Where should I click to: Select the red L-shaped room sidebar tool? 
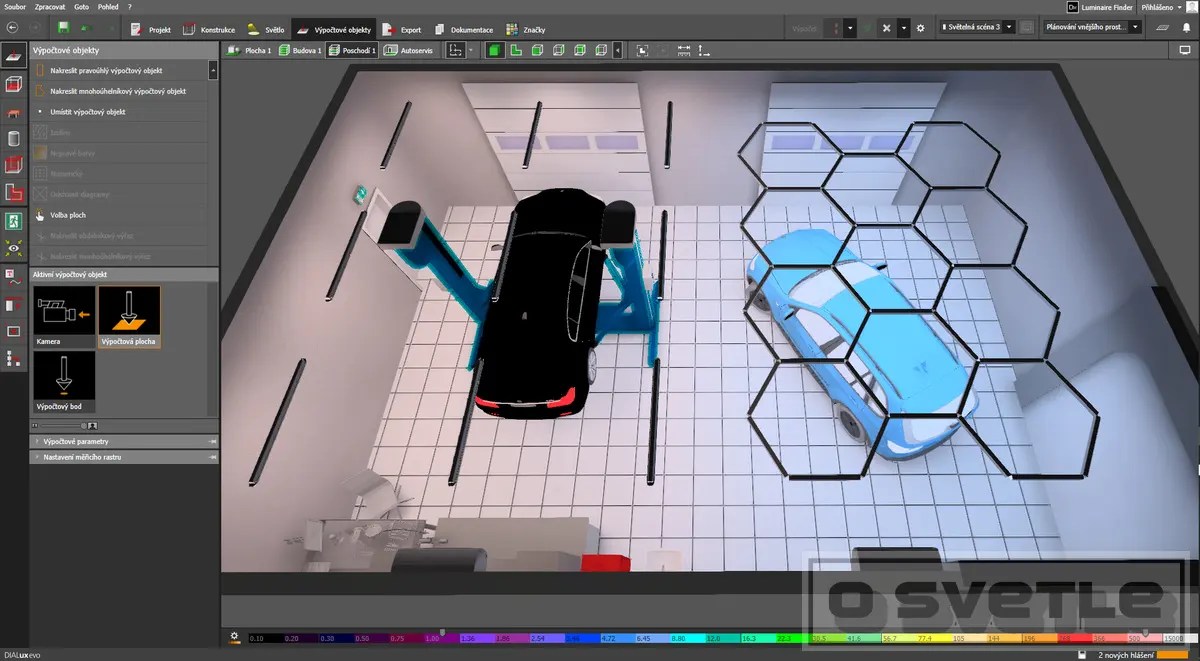(x=13, y=192)
